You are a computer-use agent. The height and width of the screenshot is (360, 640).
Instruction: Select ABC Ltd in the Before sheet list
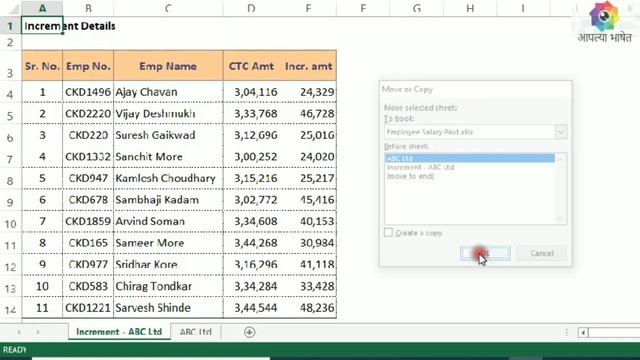470,158
